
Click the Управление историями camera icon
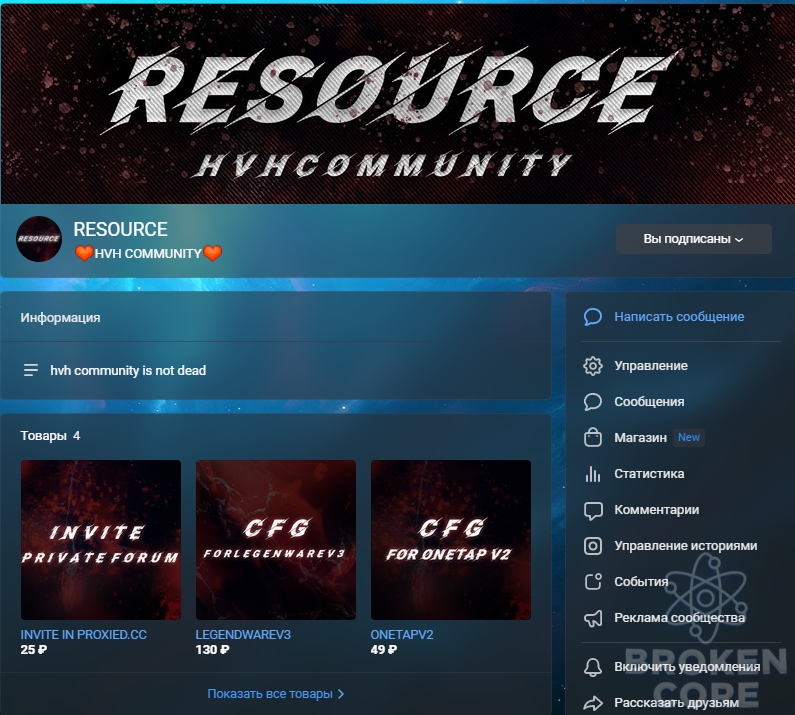click(x=593, y=546)
